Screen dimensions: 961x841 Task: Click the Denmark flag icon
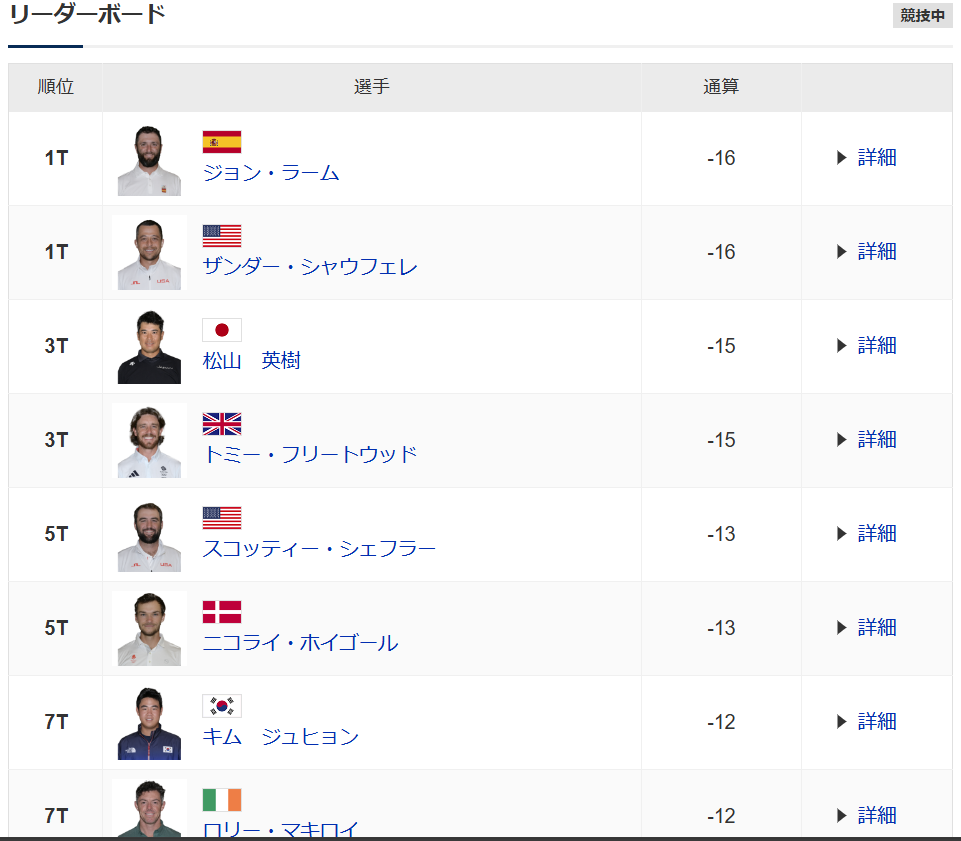coord(222,612)
